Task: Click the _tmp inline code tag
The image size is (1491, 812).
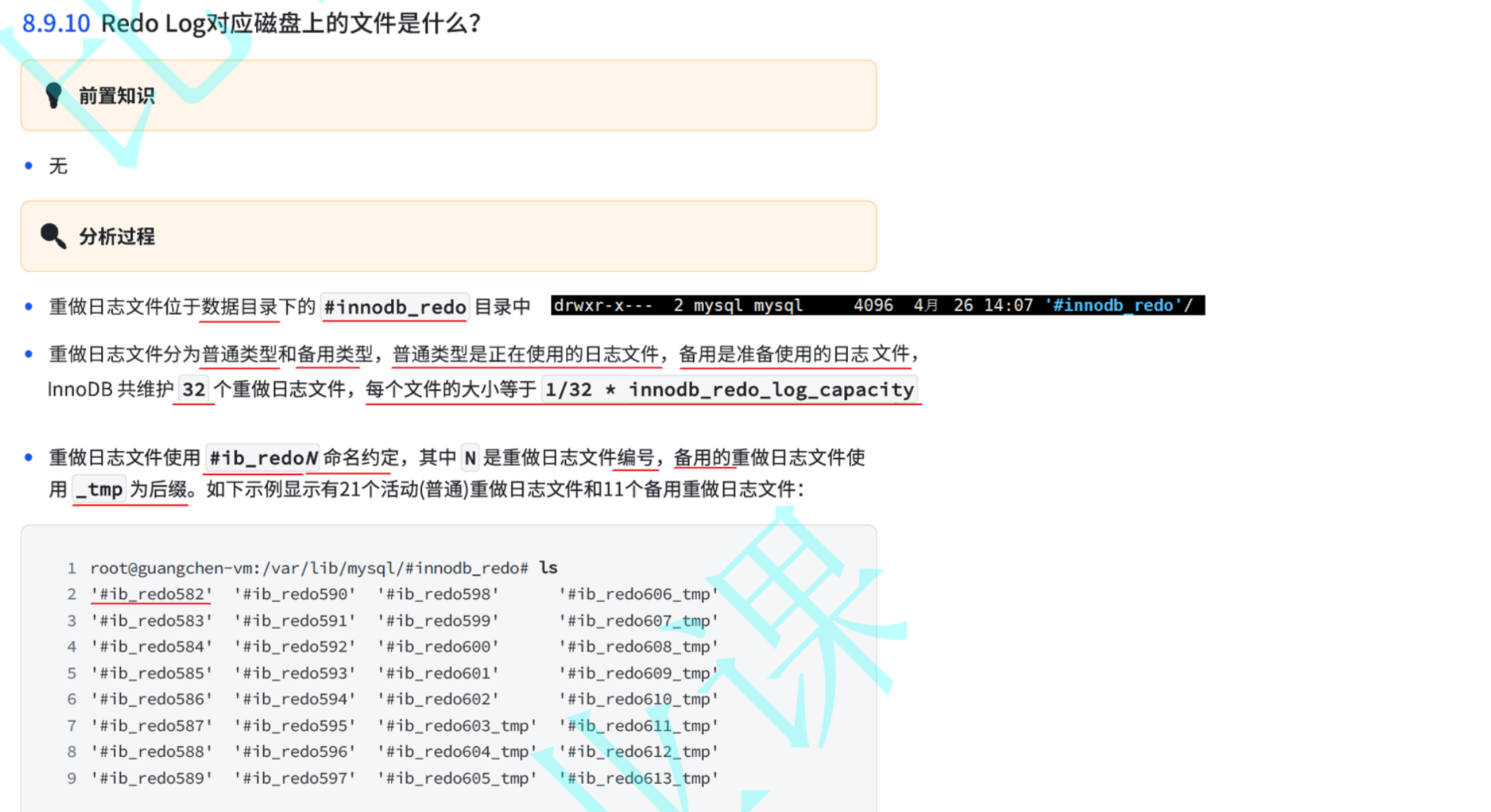Action: pyautogui.click(x=99, y=490)
